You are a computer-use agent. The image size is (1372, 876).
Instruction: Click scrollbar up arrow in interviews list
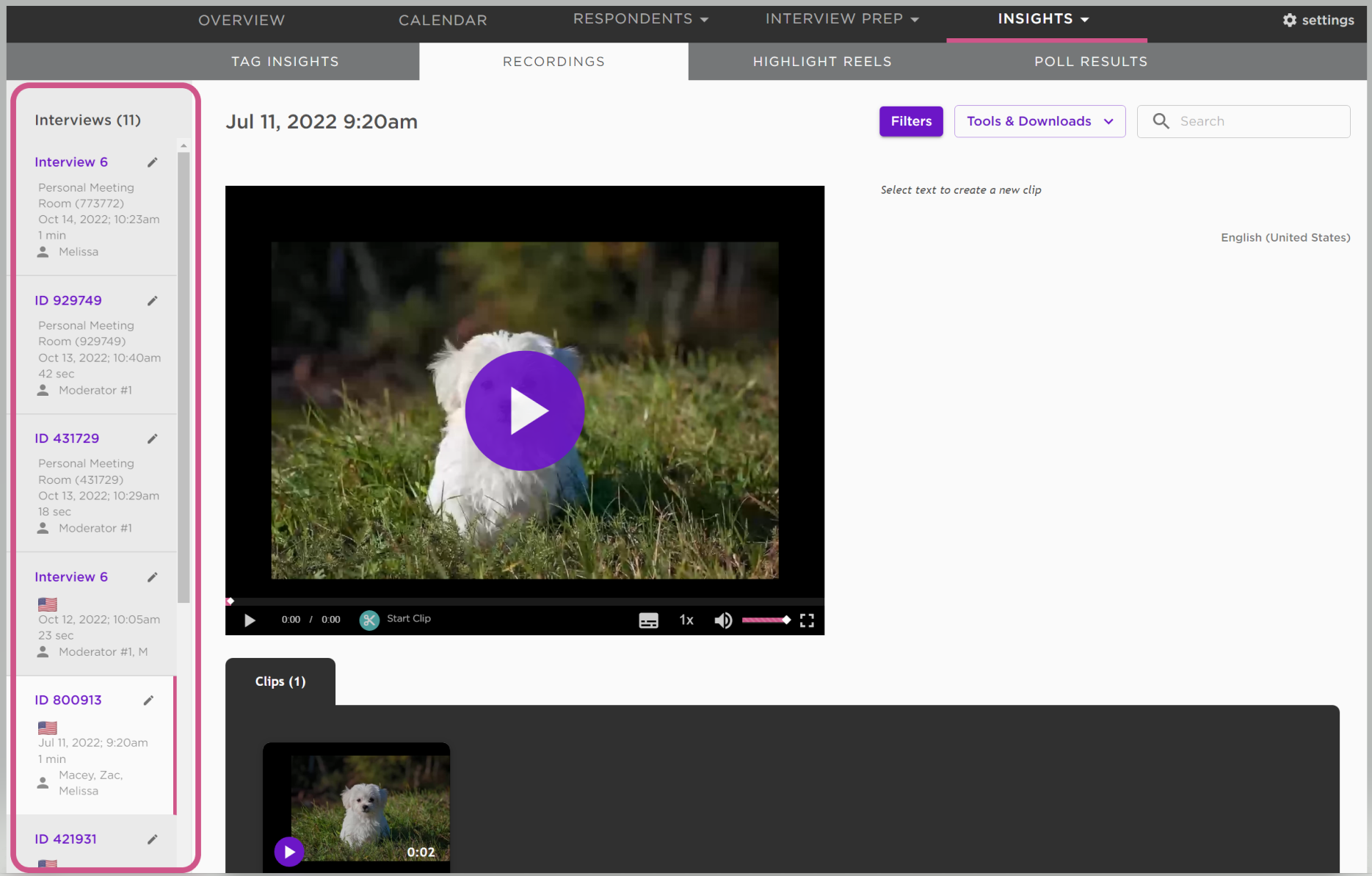[184, 146]
